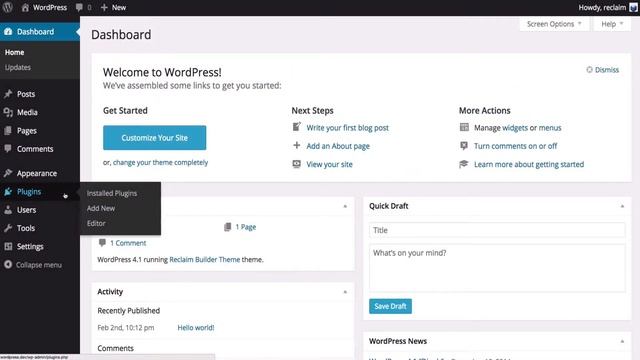This screenshot has height=360, width=640.
Task: Select the Settings icon in sidebar
Action: coord(8,247)
